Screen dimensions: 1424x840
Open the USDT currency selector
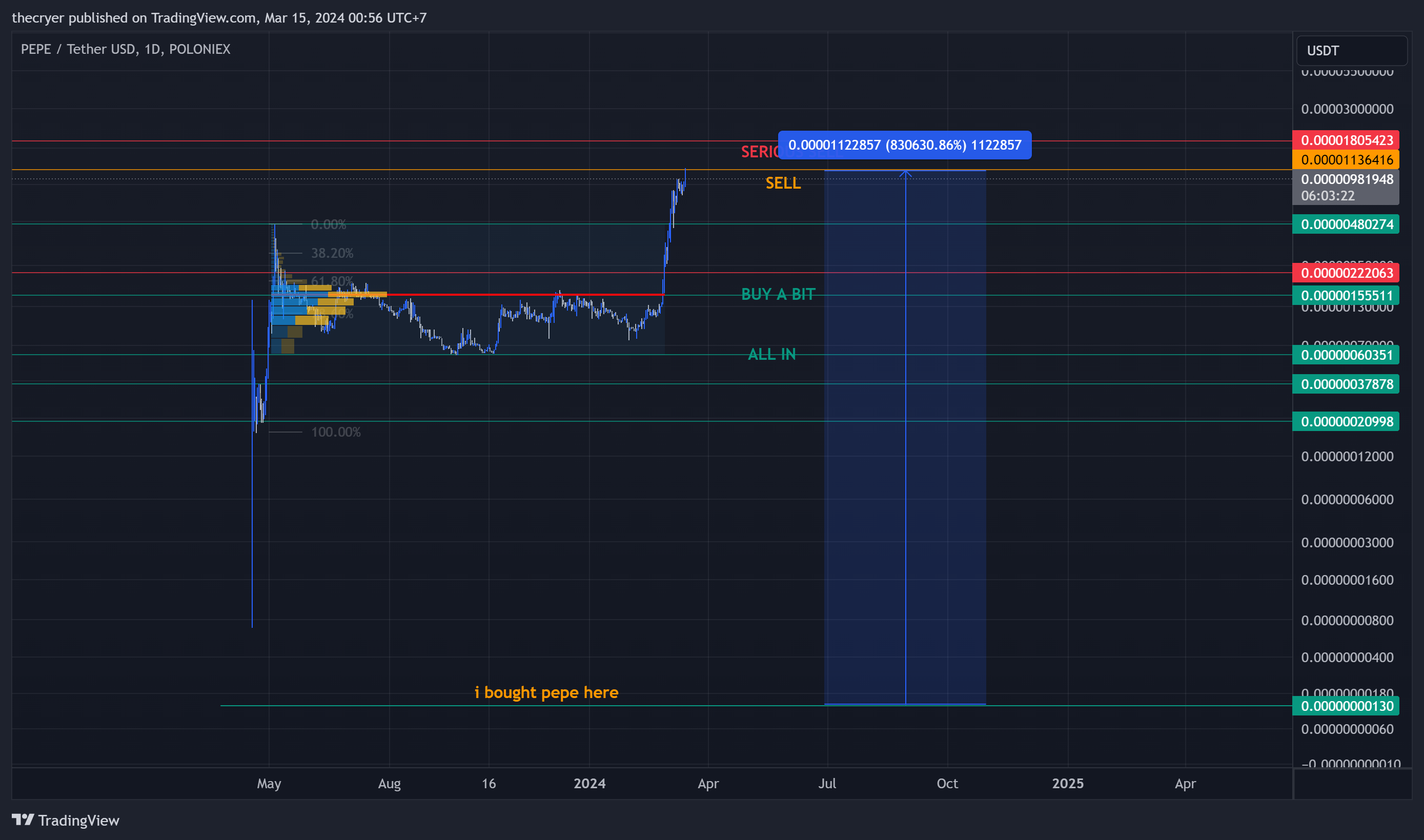coord(1352,51)
